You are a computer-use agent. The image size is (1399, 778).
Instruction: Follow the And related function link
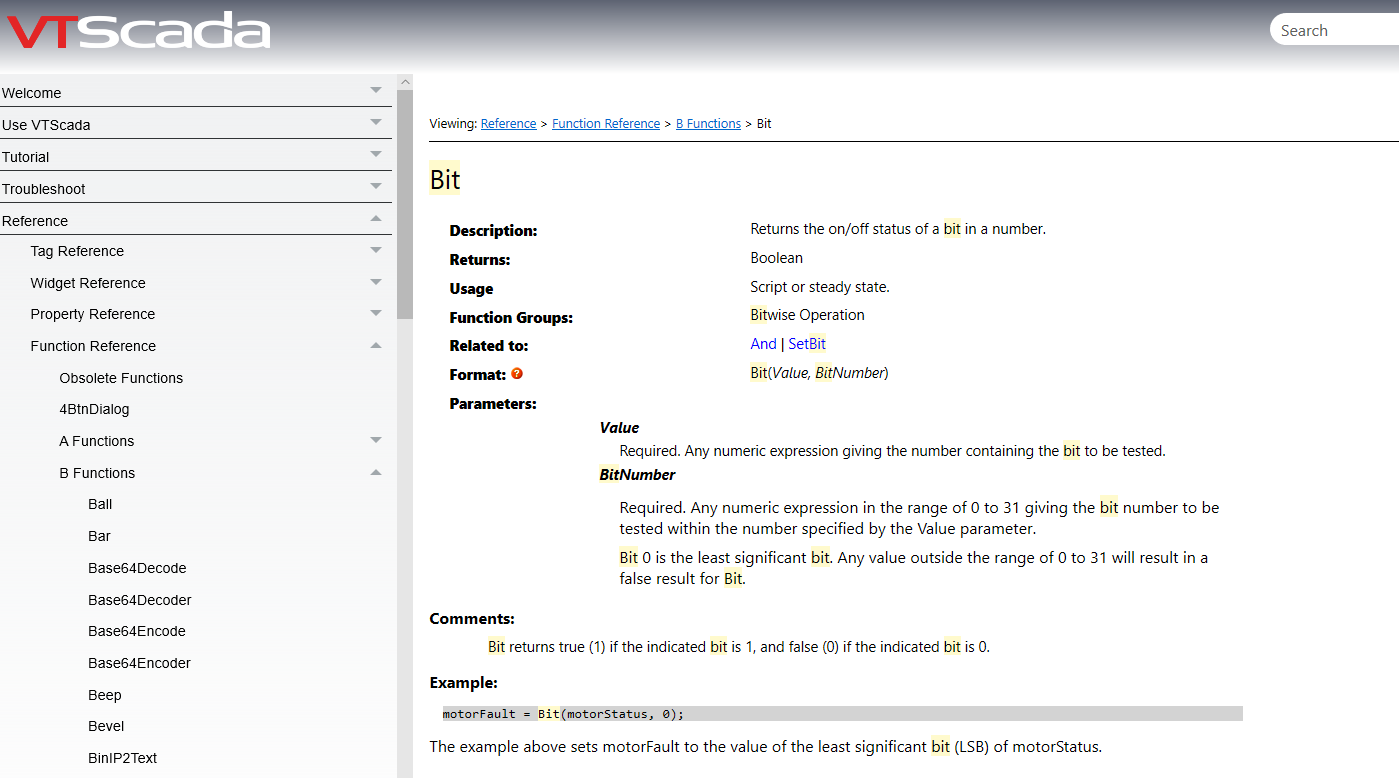pos(763,344)
